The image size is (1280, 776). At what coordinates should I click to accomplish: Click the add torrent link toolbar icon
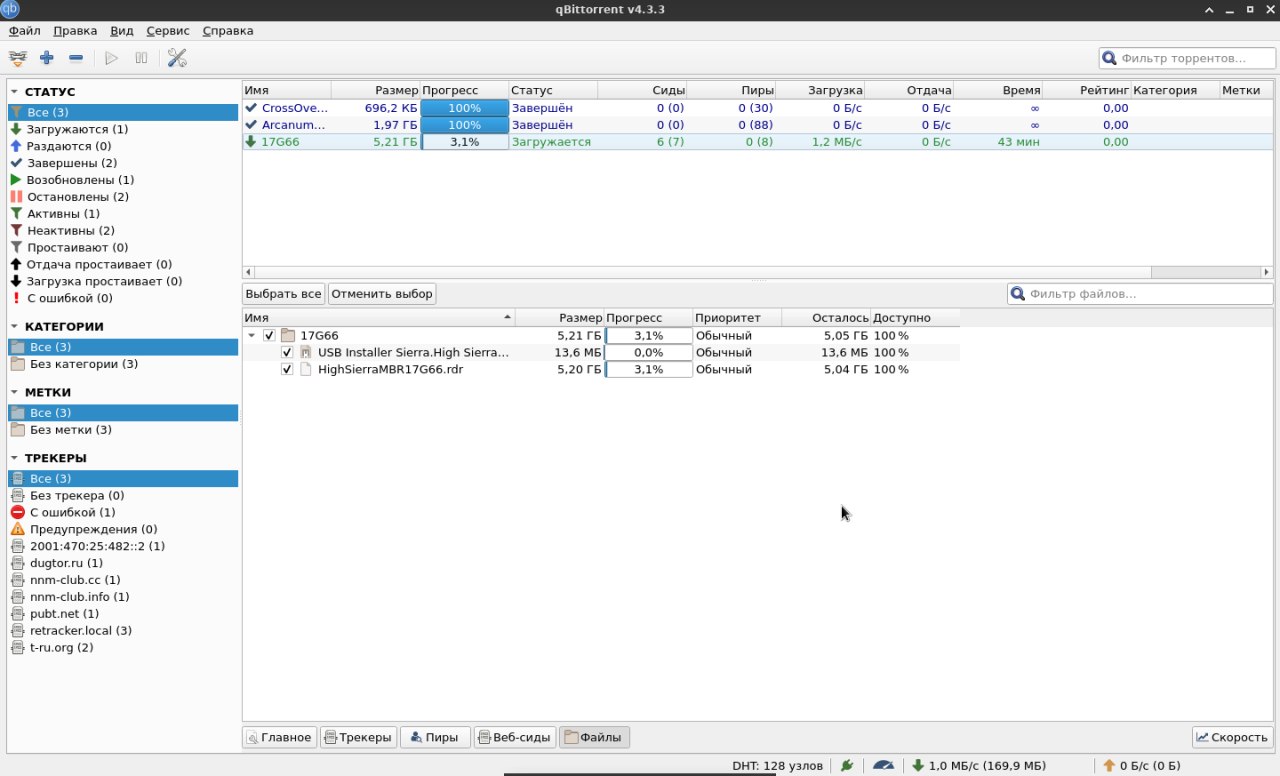pos(18,59)
